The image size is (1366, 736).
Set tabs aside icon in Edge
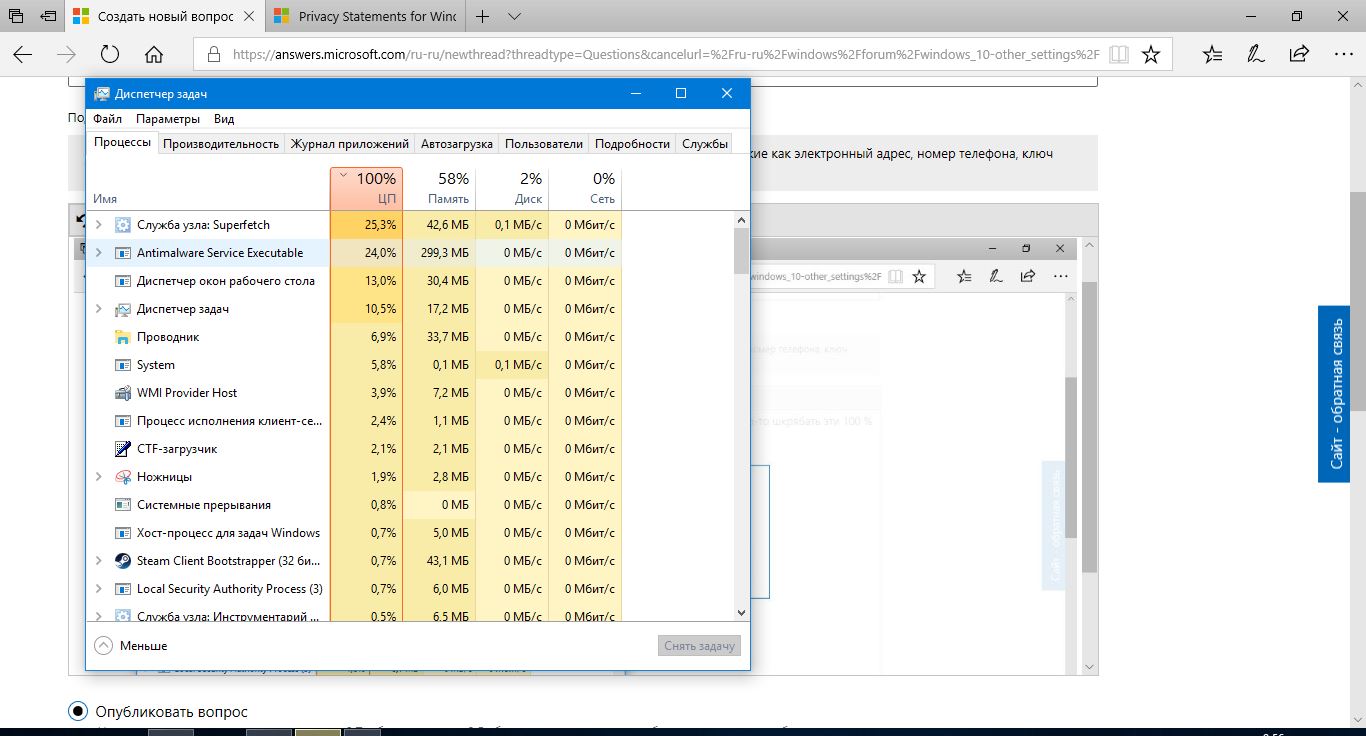click(47, 17)
